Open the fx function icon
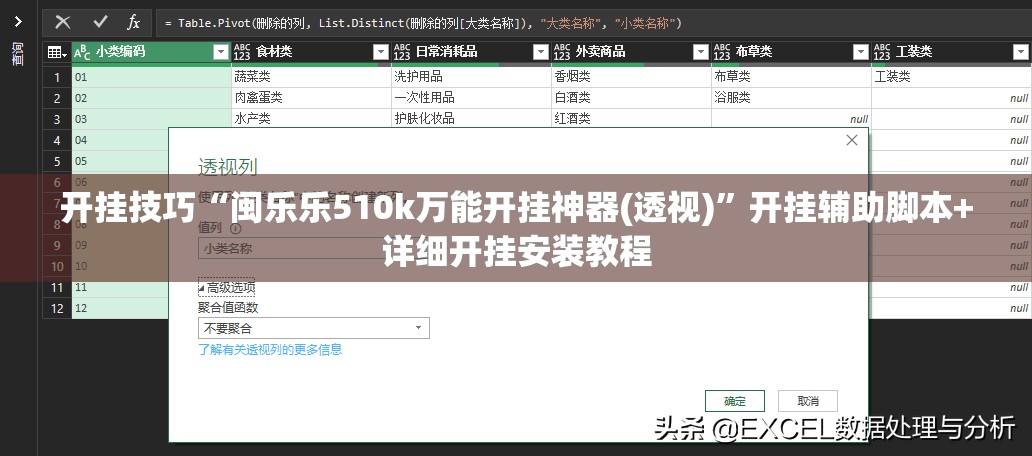The image size is (1032, 456). (x=134, y=22)
